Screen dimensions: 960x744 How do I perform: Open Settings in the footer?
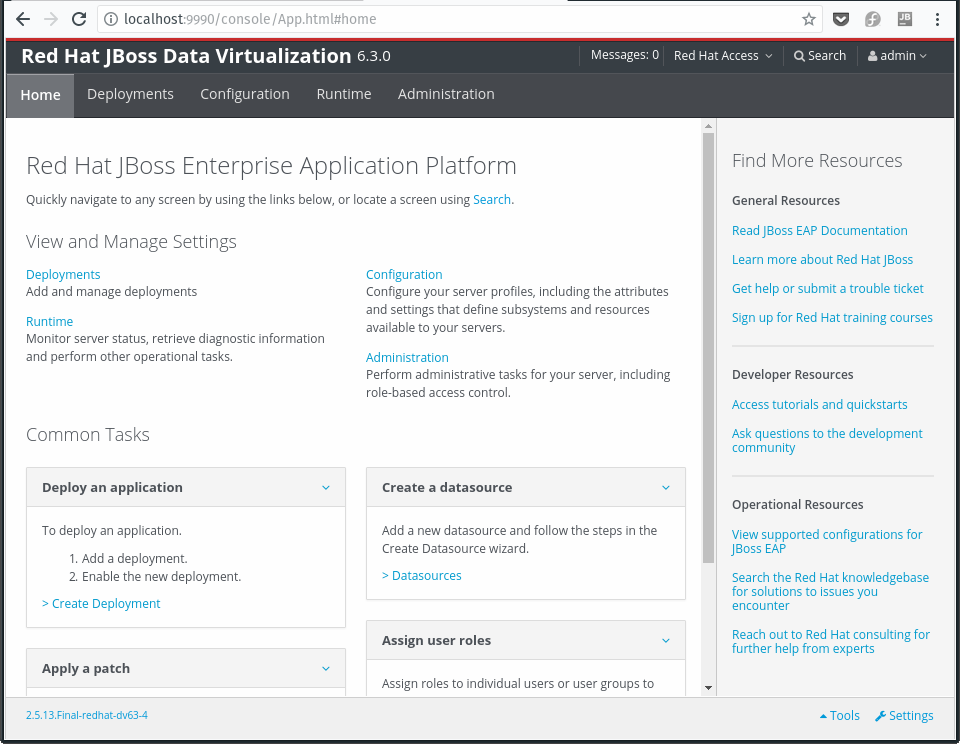click(x=904, y=716)
